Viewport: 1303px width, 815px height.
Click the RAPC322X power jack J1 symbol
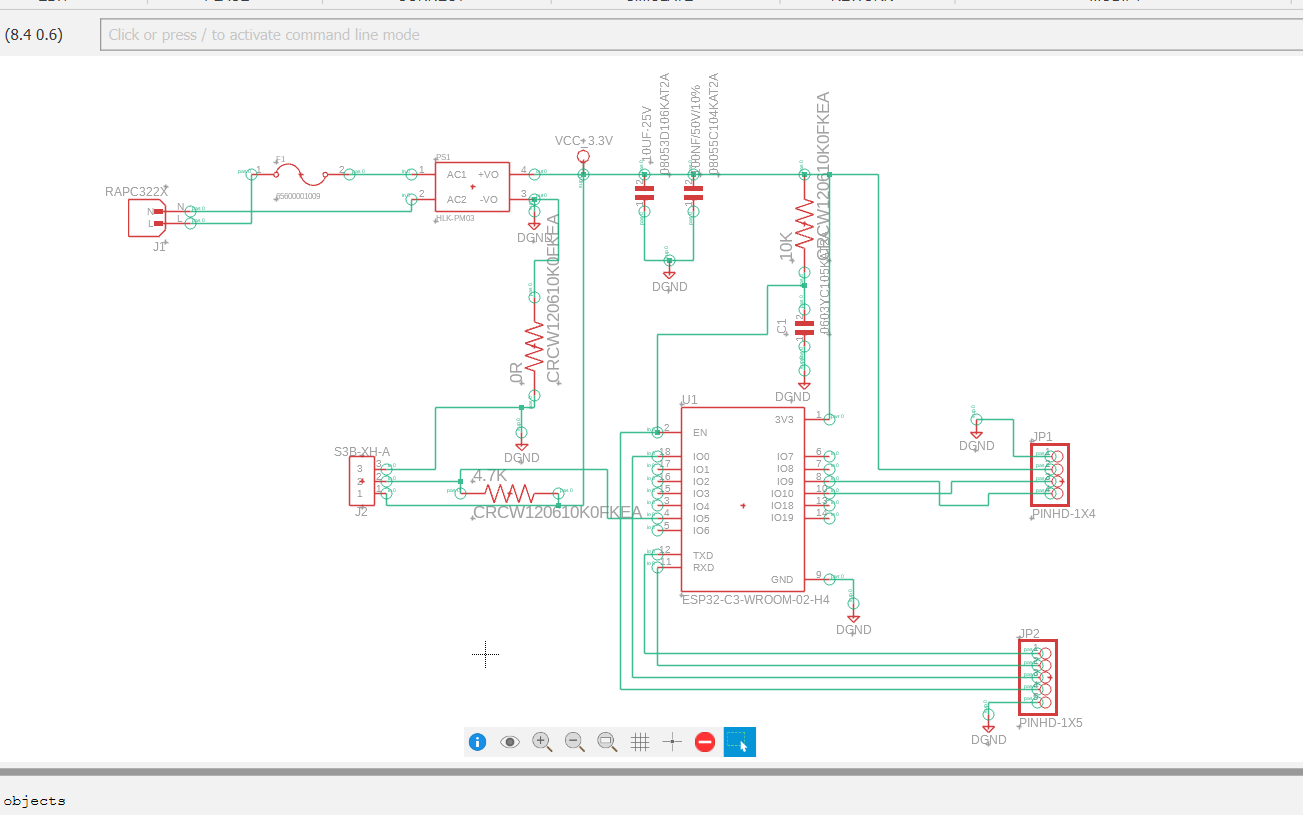[146, 217]
